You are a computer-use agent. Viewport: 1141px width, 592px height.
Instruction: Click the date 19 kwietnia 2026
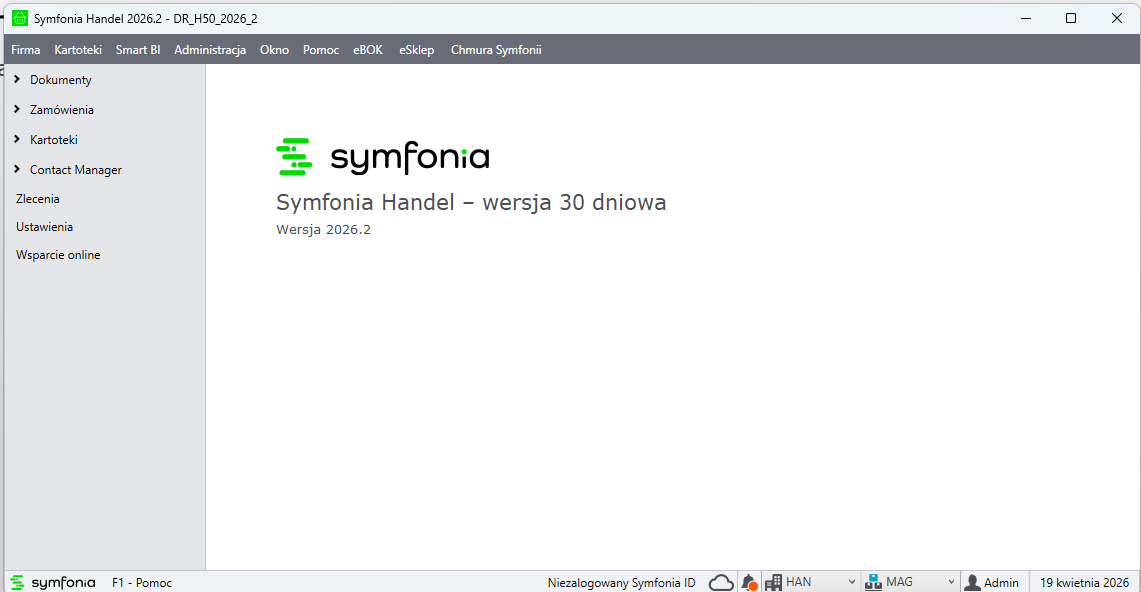[1084, 582]
